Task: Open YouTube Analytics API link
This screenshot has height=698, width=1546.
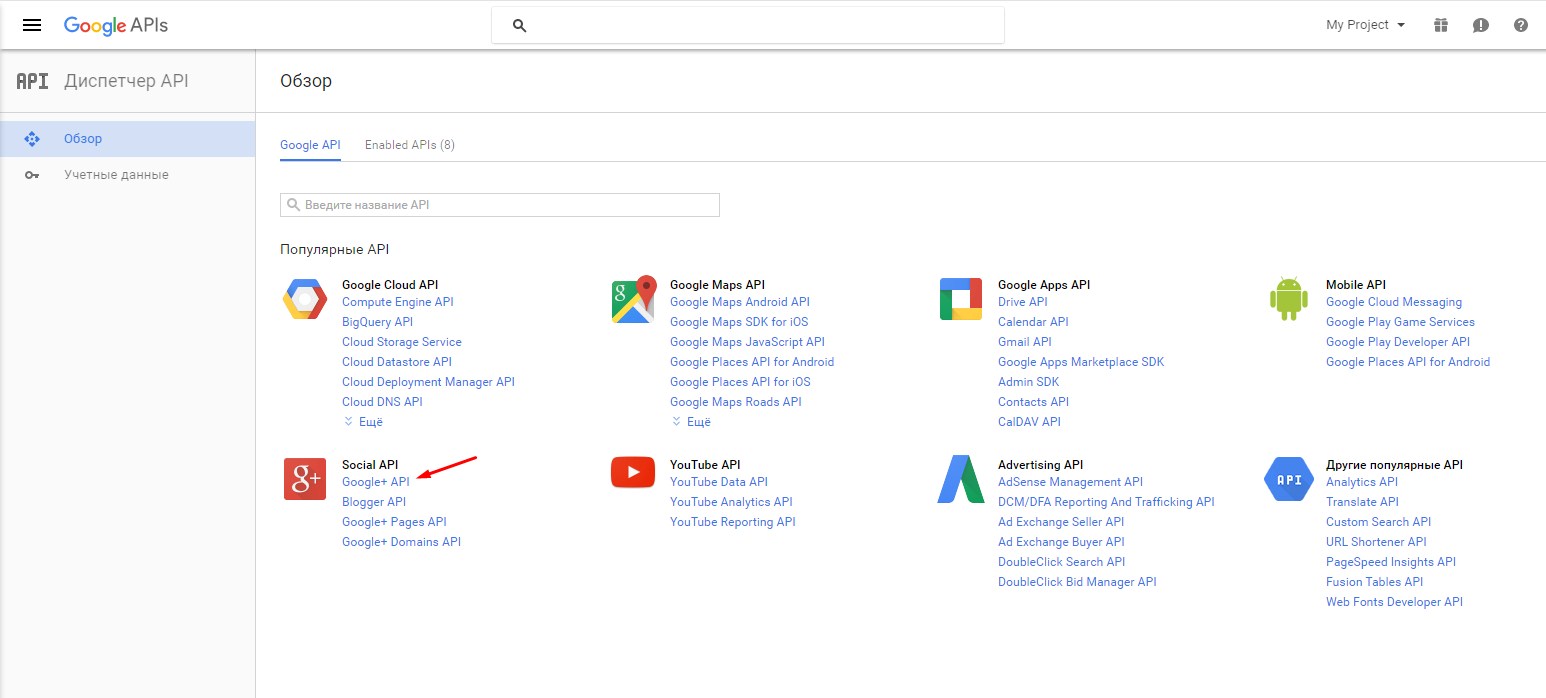Action: (x=731, y=502)
